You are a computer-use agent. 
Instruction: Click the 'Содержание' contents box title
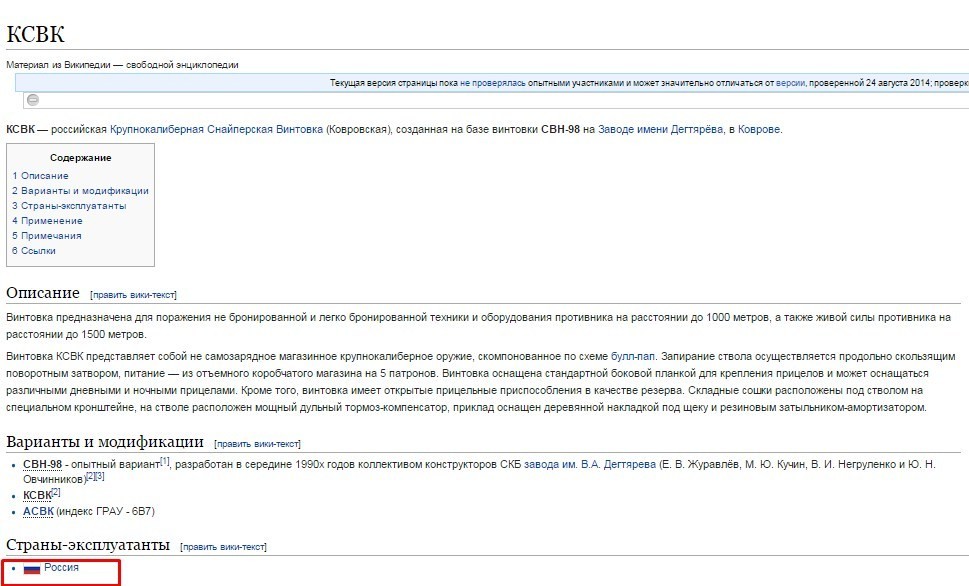(80, 158)
